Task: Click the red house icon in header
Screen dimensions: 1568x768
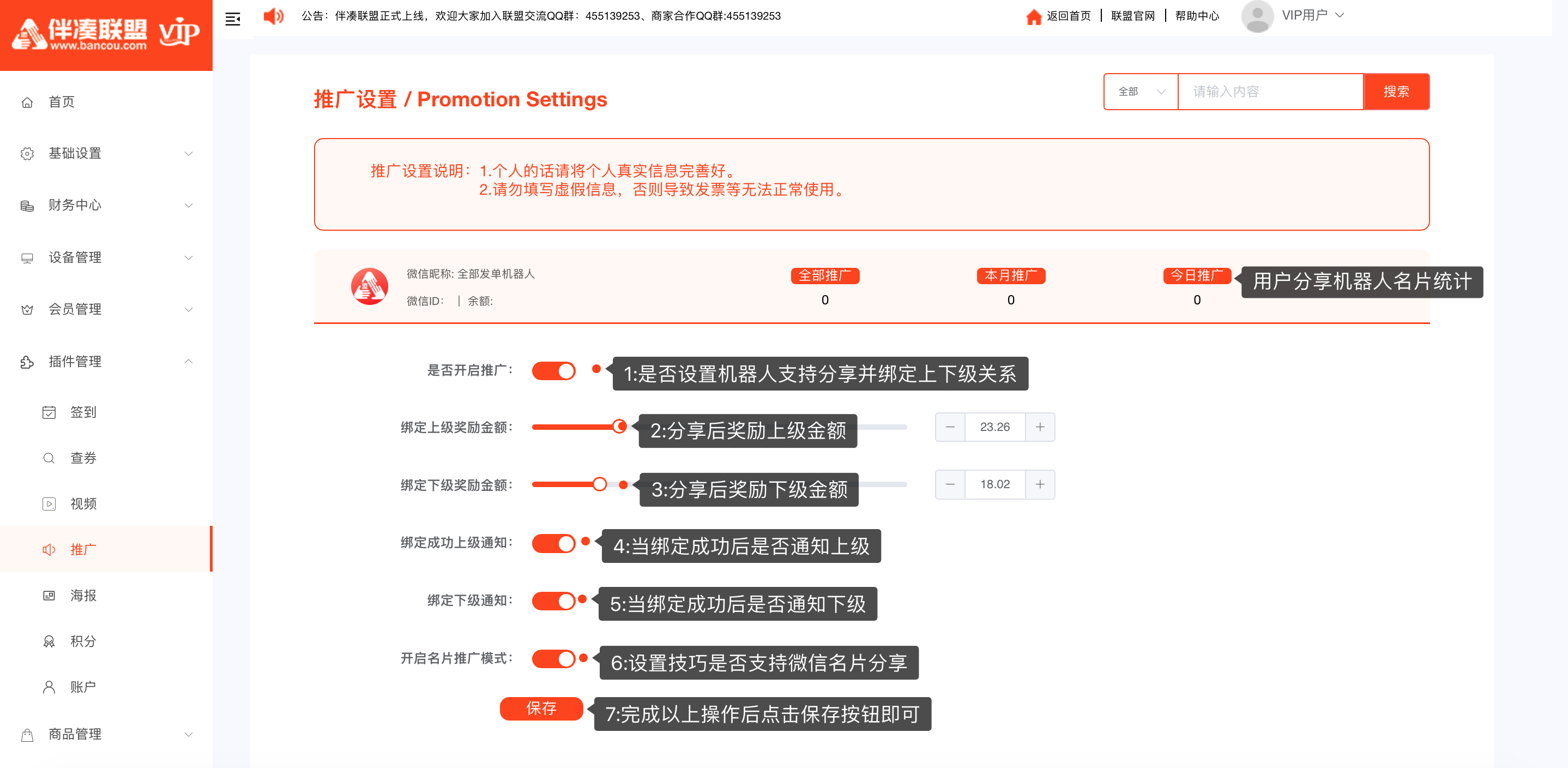Action: [x=1033, y=16]
